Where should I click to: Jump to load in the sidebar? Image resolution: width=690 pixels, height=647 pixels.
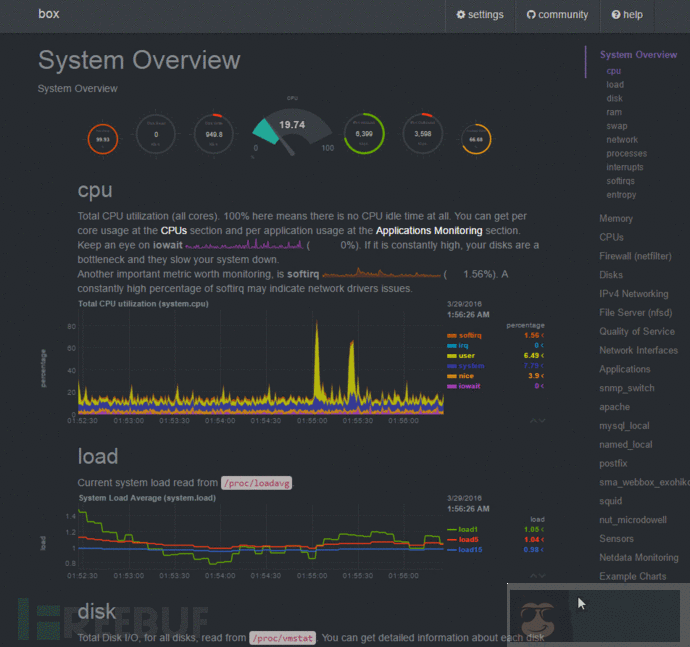tap(615, 85)
